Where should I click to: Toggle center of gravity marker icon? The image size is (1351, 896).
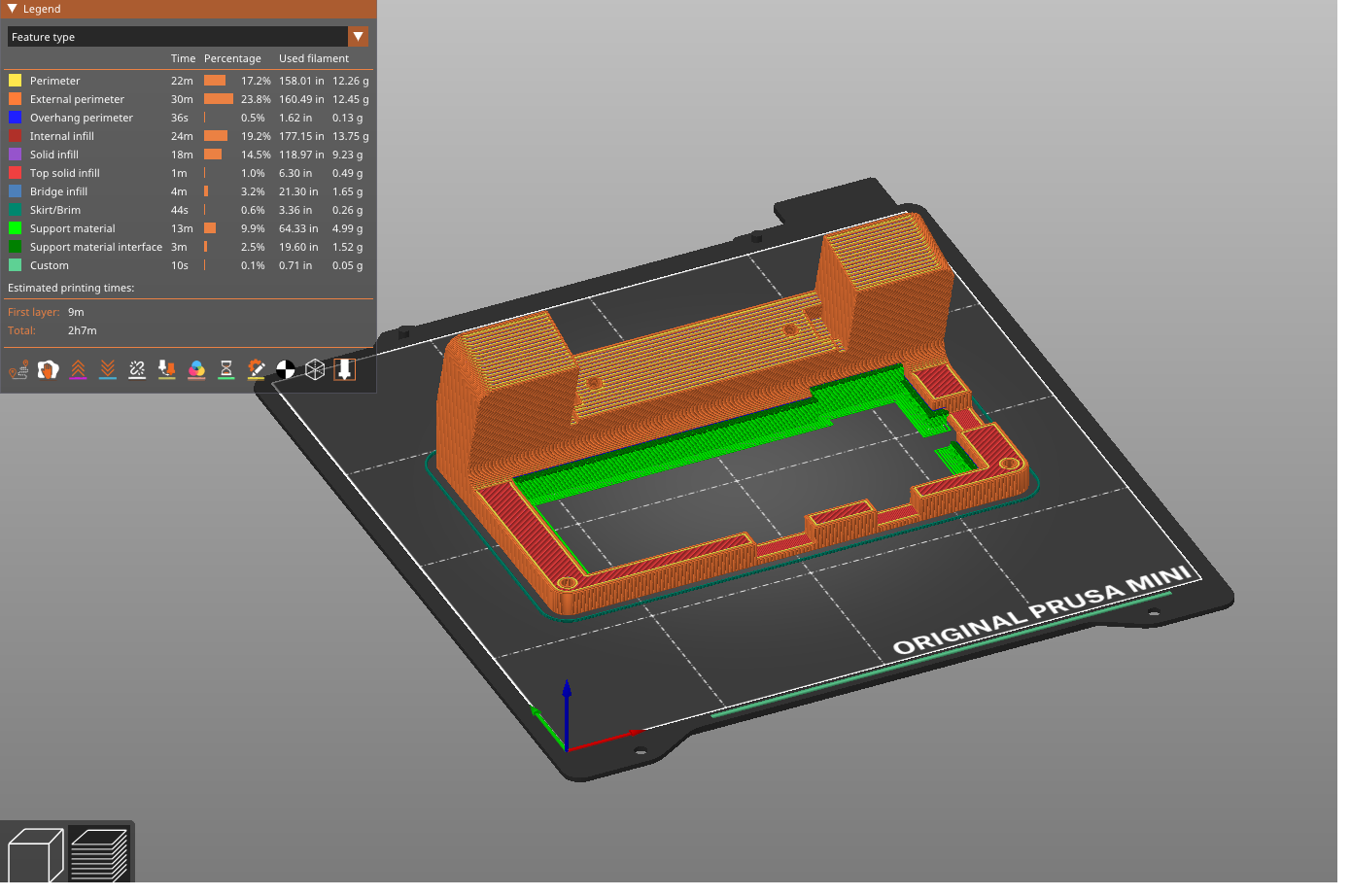286,370
